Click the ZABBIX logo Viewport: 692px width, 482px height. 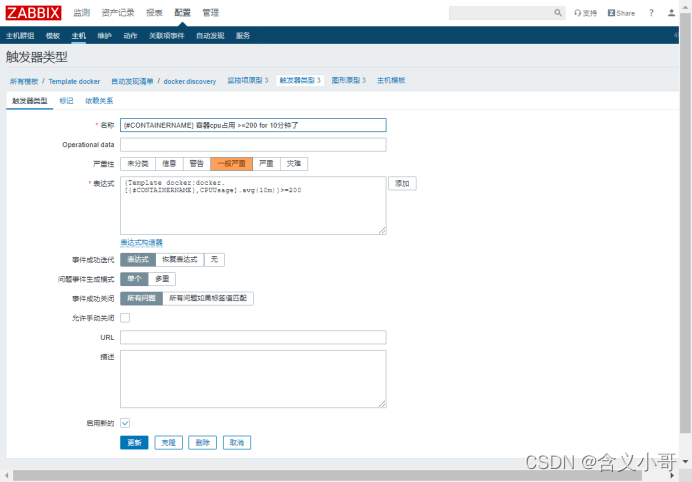(x=33, y=13)
